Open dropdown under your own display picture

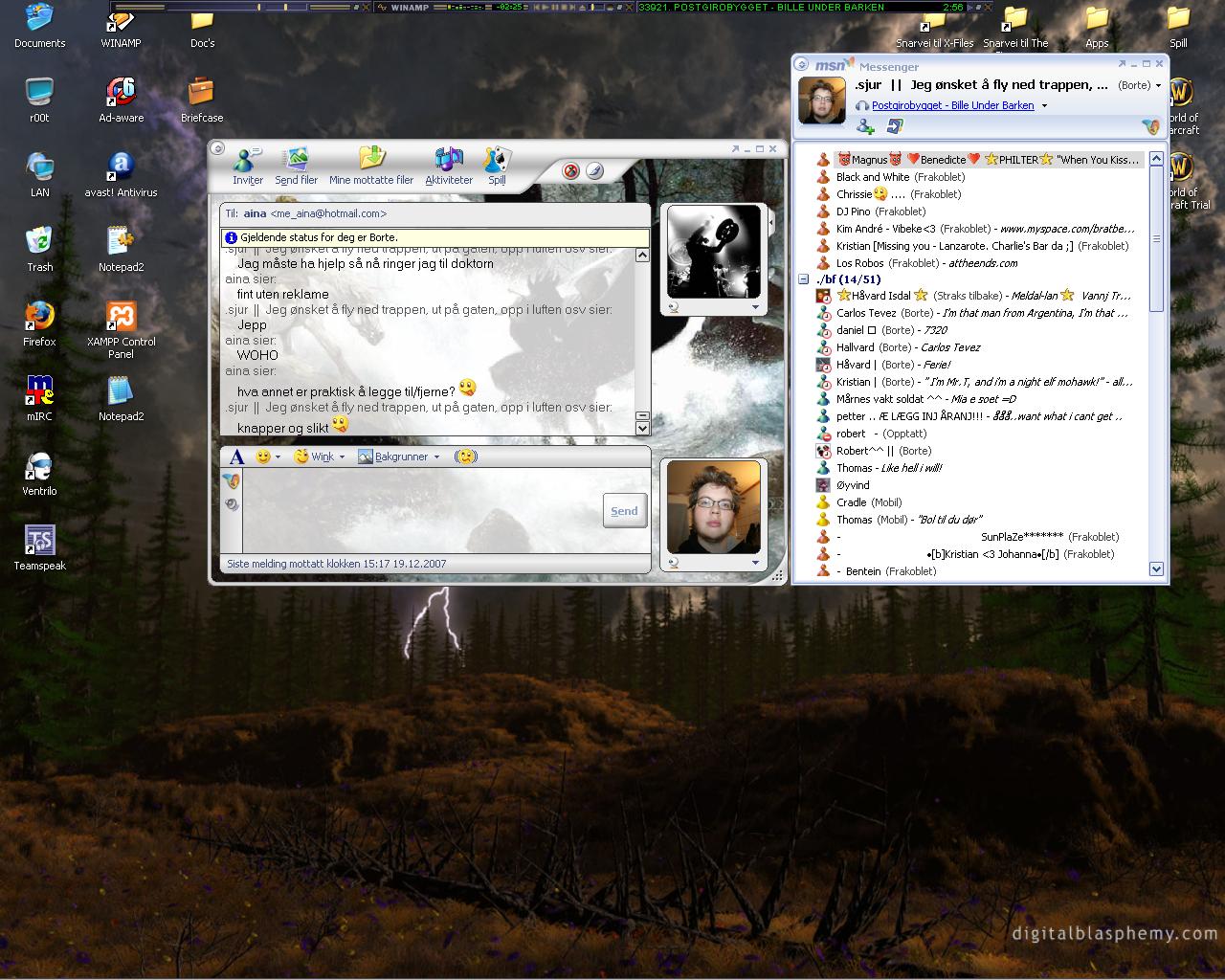(x=755, y=563)
